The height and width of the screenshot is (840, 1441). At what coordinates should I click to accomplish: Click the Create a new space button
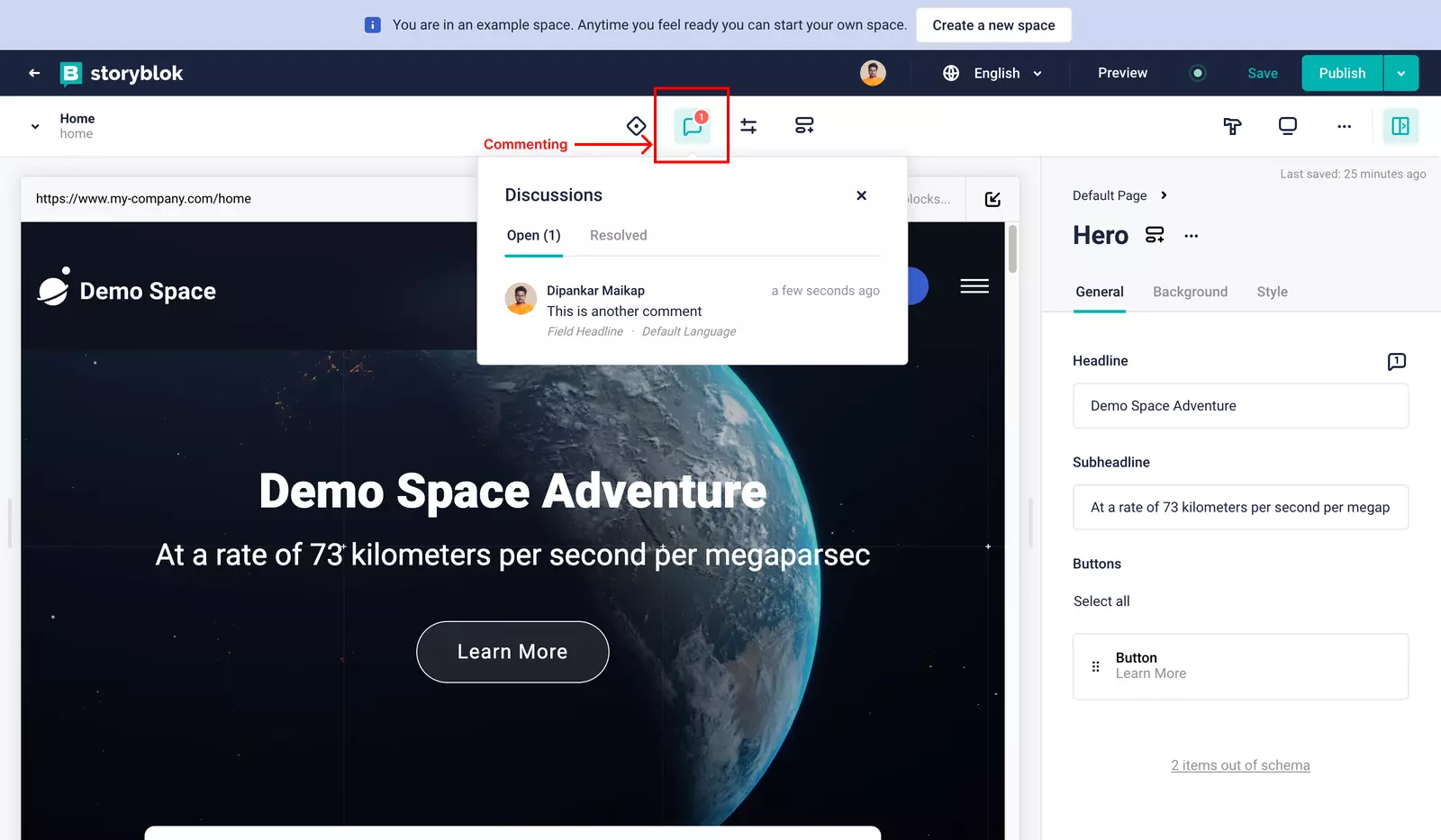pos(993,25)
